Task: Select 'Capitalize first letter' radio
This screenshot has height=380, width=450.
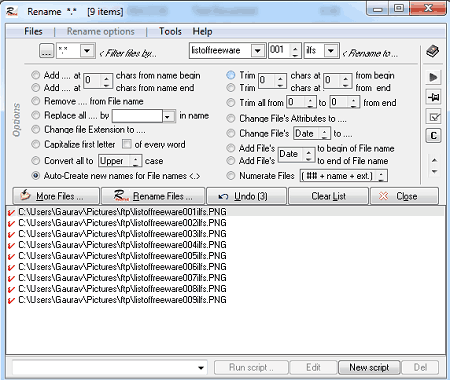Action: click(x=35, y=144)
